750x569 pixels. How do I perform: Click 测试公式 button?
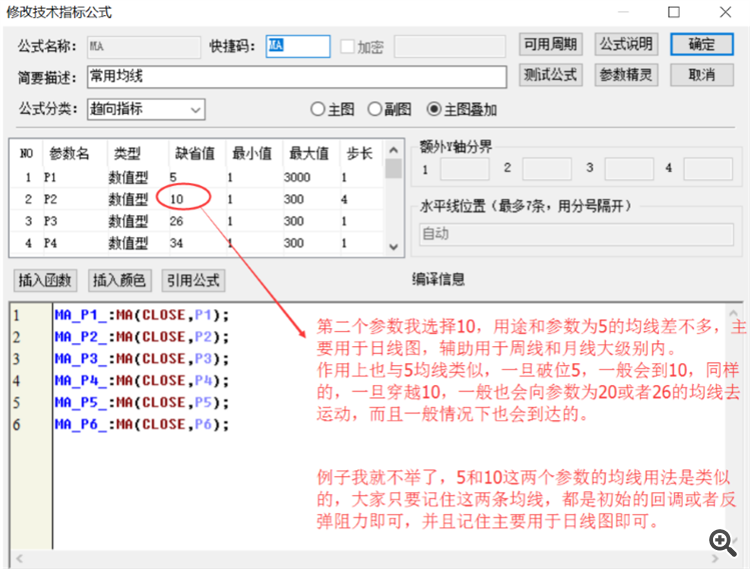coord(551,75)
